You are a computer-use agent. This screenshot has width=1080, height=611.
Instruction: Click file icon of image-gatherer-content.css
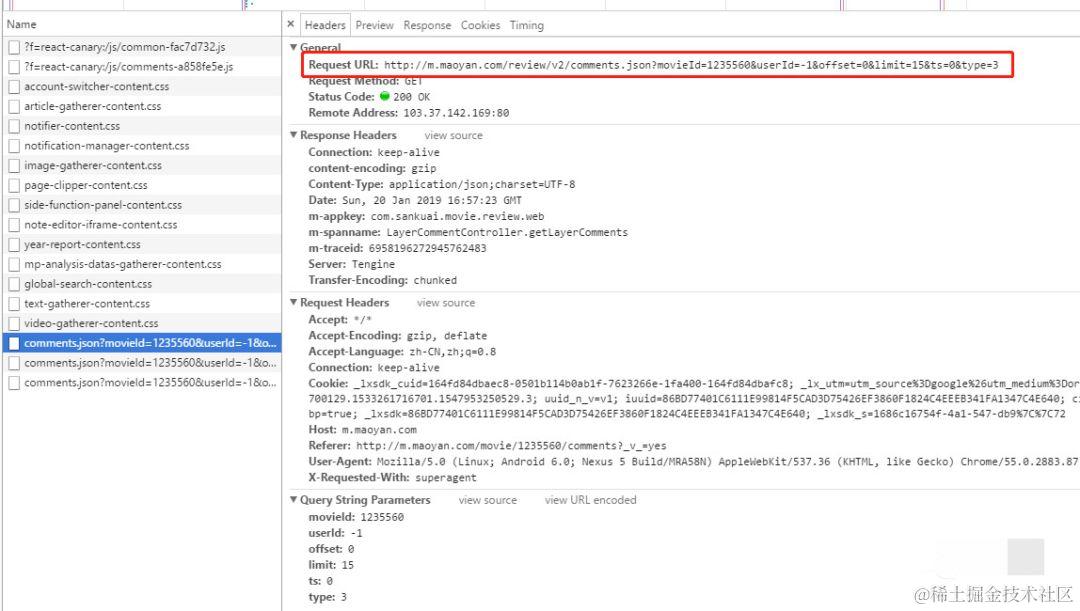coord(14,165)
